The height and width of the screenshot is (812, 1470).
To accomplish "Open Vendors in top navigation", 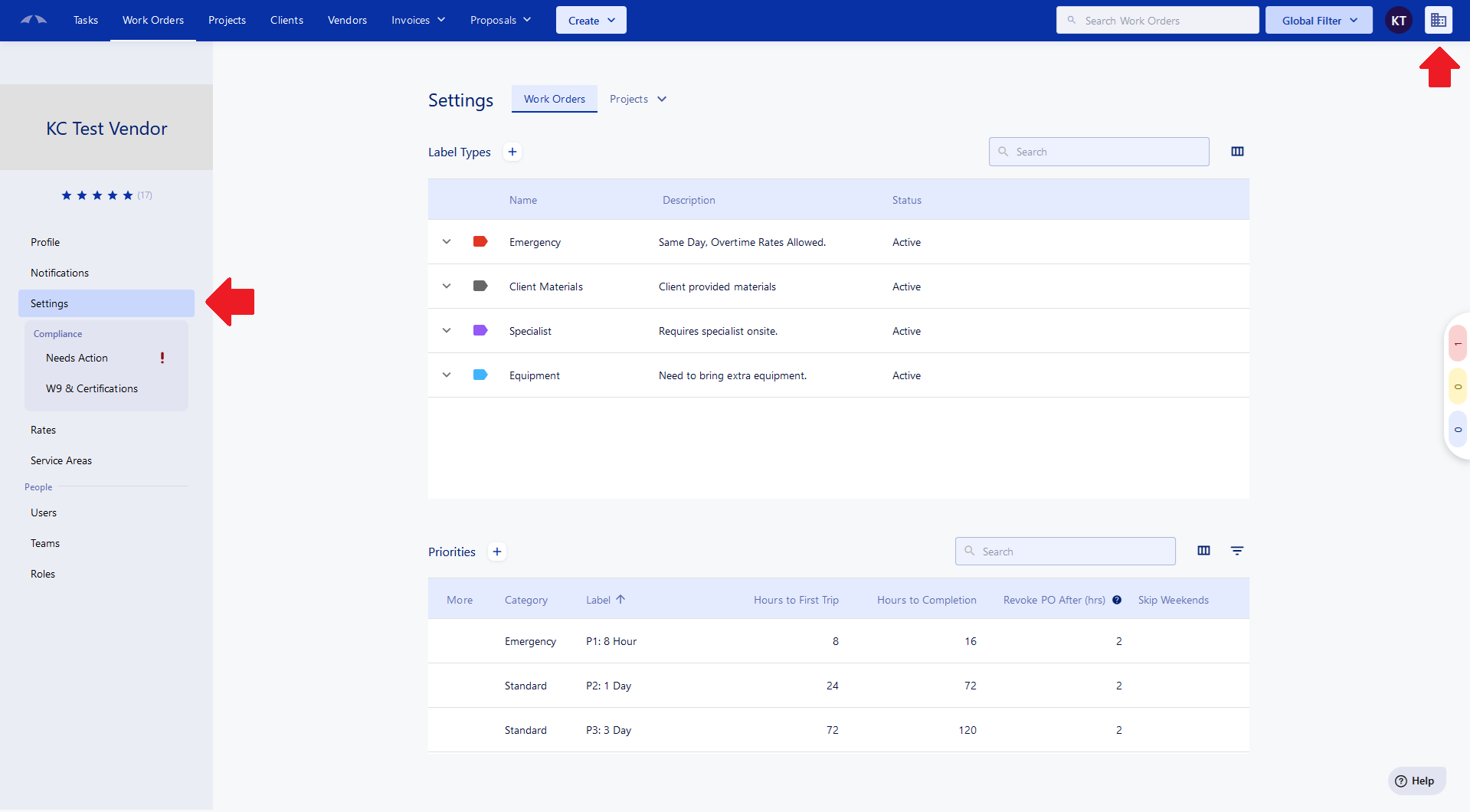I will tap(347, 21).
